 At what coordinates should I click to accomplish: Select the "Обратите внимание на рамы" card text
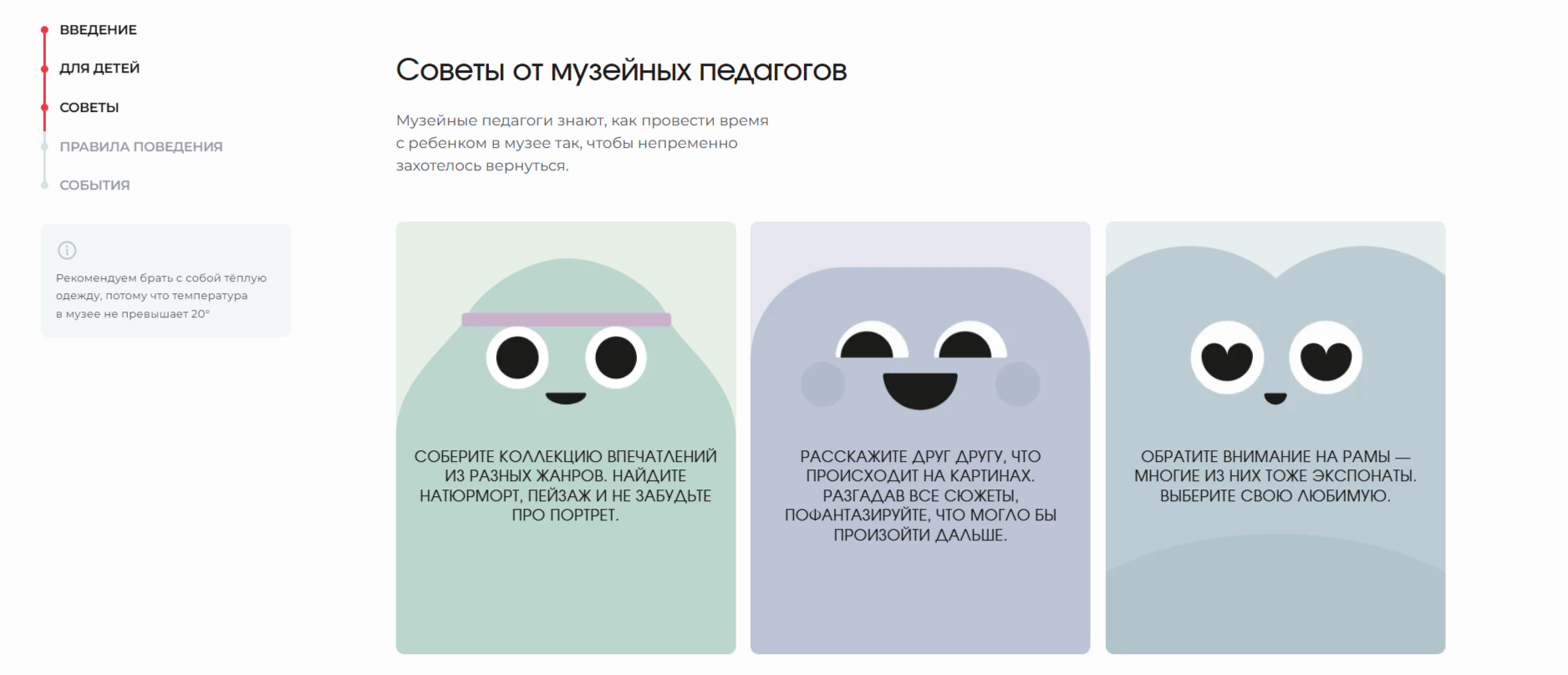pos(1275,476)
